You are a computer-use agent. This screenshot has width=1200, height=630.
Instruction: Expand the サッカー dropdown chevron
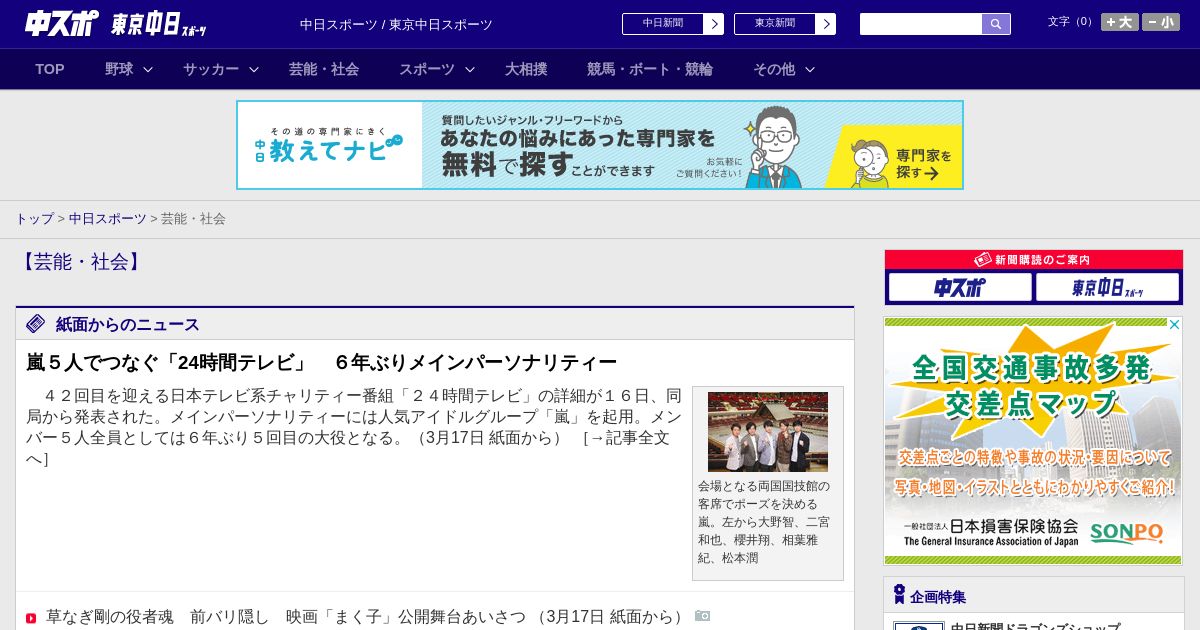[254, 69]
